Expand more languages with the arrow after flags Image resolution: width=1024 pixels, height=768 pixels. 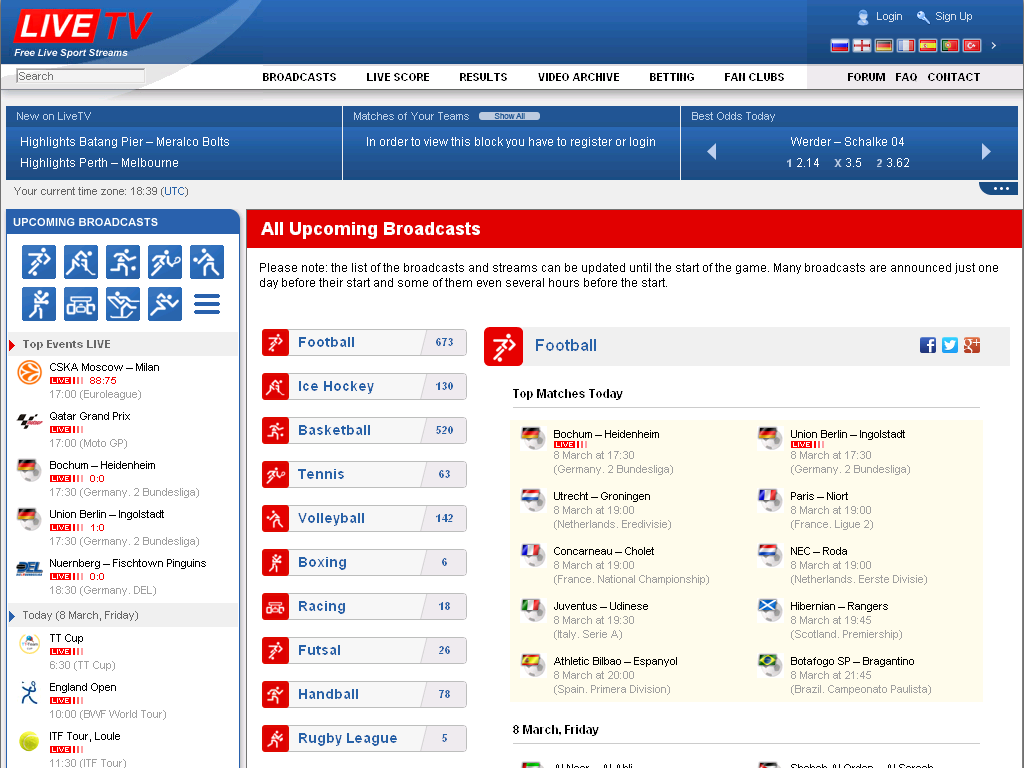point(993,46)
